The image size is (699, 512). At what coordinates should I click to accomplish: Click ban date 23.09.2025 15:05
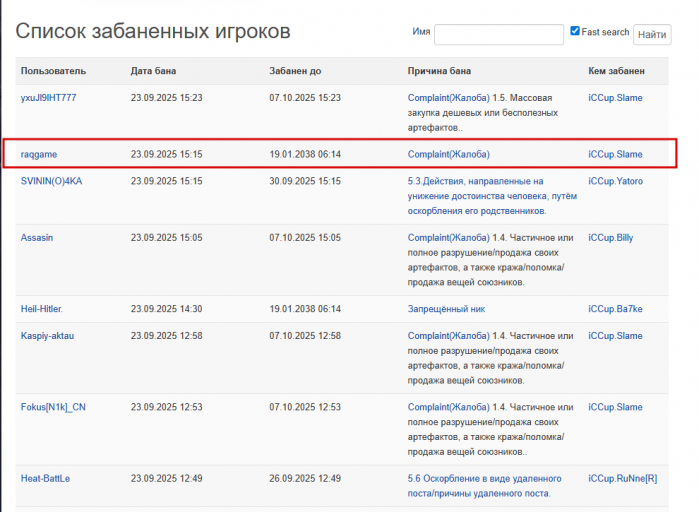point(166,238)
